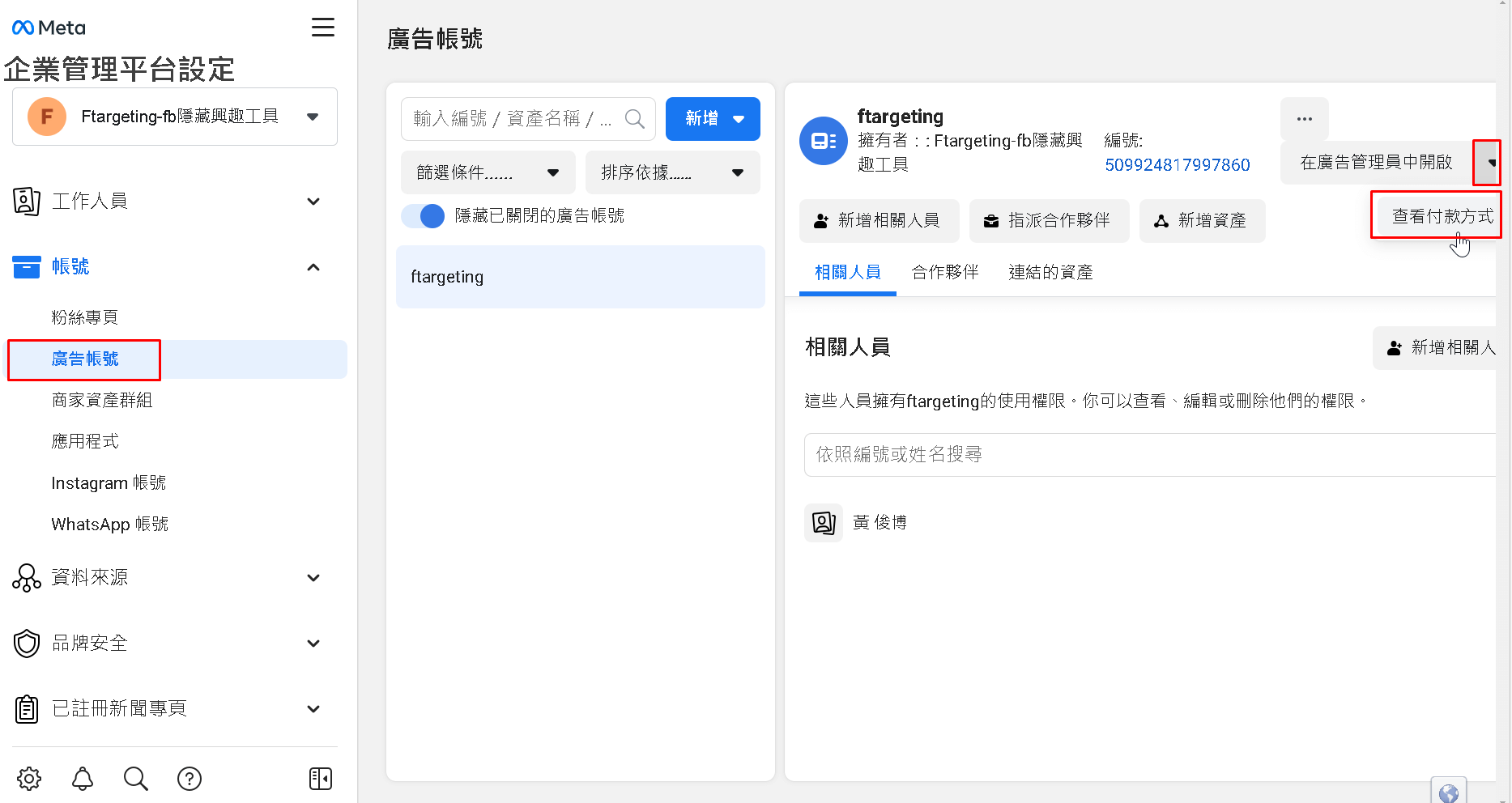Open notifications bell icon
1512x803 pixels.
tap(83, 779)
